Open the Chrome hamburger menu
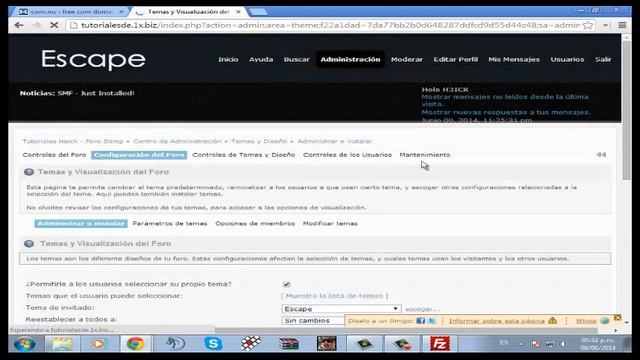The height and width of the screenshot is (360, 640). pyautogui.click(x=622, y=25)
